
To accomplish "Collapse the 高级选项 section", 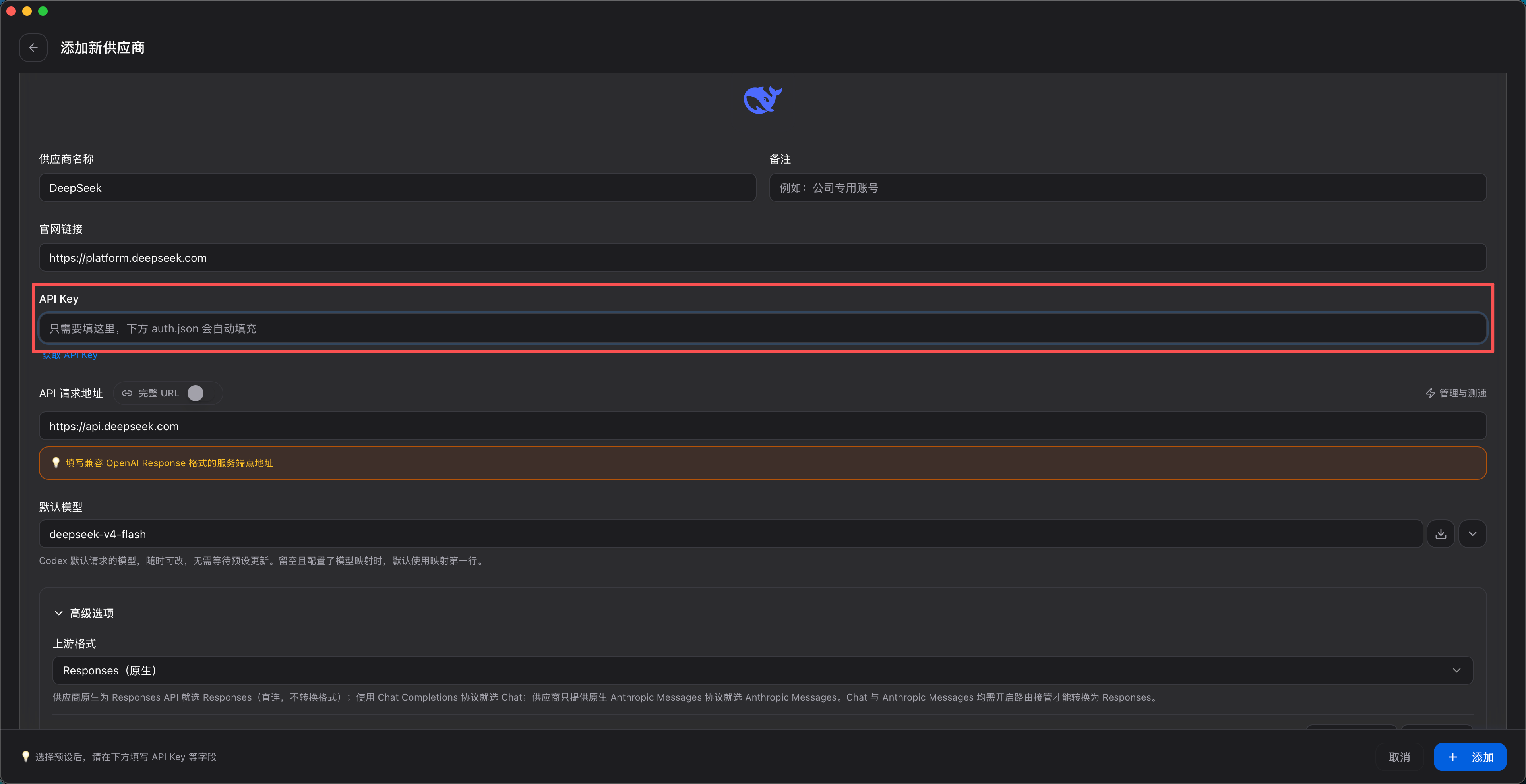I will [84, 614].
